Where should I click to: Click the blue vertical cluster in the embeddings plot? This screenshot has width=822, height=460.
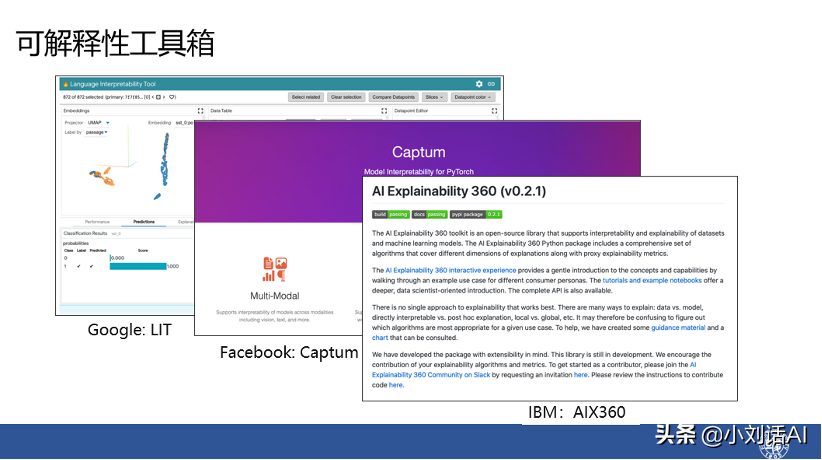(165, 159)
